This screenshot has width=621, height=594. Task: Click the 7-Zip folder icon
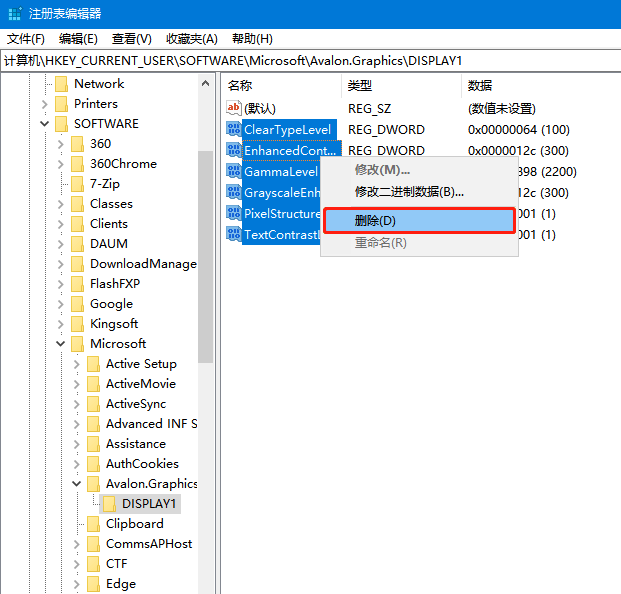pos(77,184)
